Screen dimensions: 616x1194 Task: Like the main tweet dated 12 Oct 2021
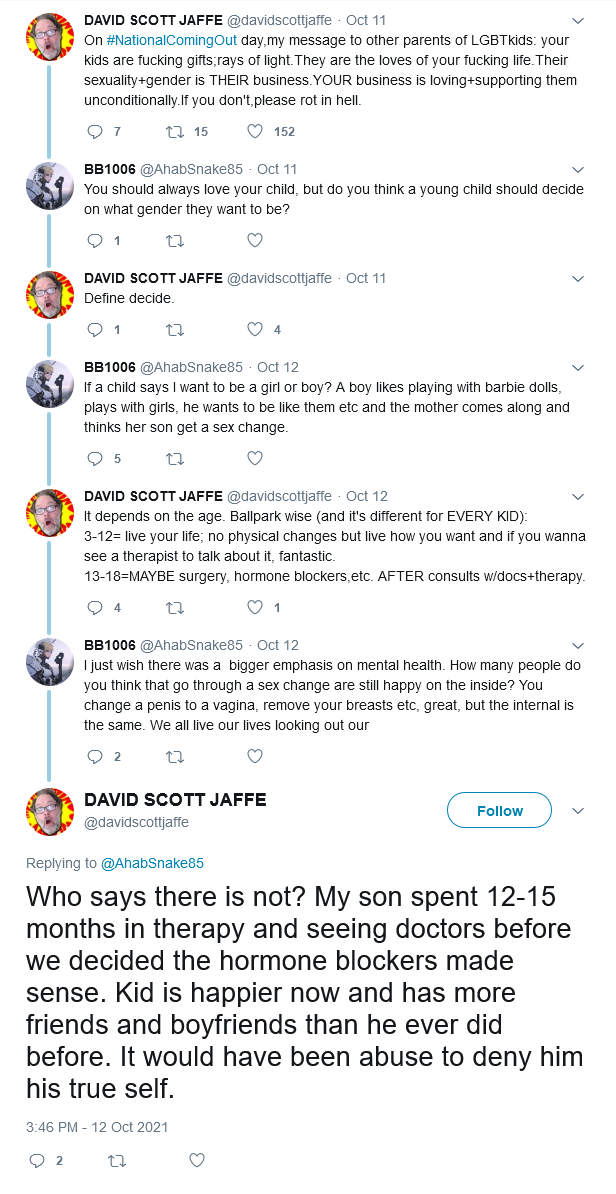[196, 1160]
